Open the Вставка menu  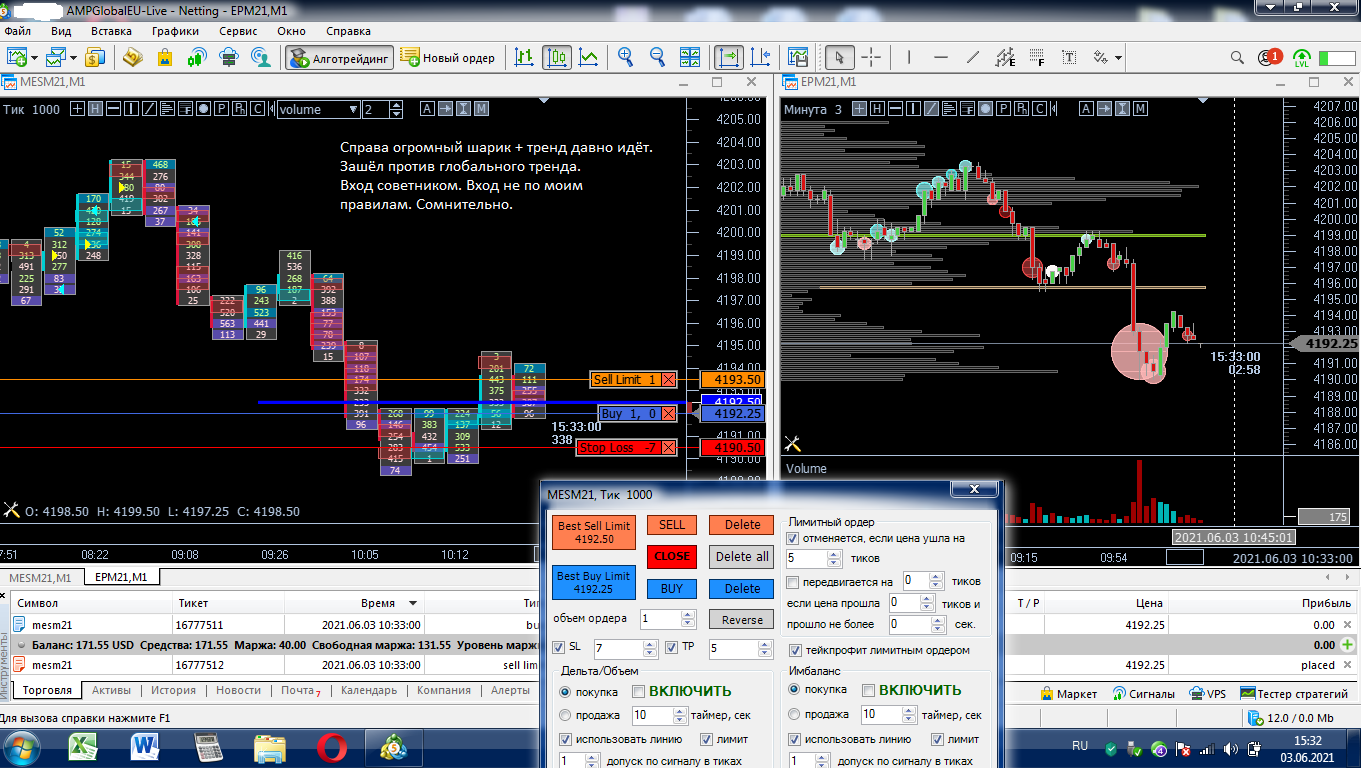111,31
